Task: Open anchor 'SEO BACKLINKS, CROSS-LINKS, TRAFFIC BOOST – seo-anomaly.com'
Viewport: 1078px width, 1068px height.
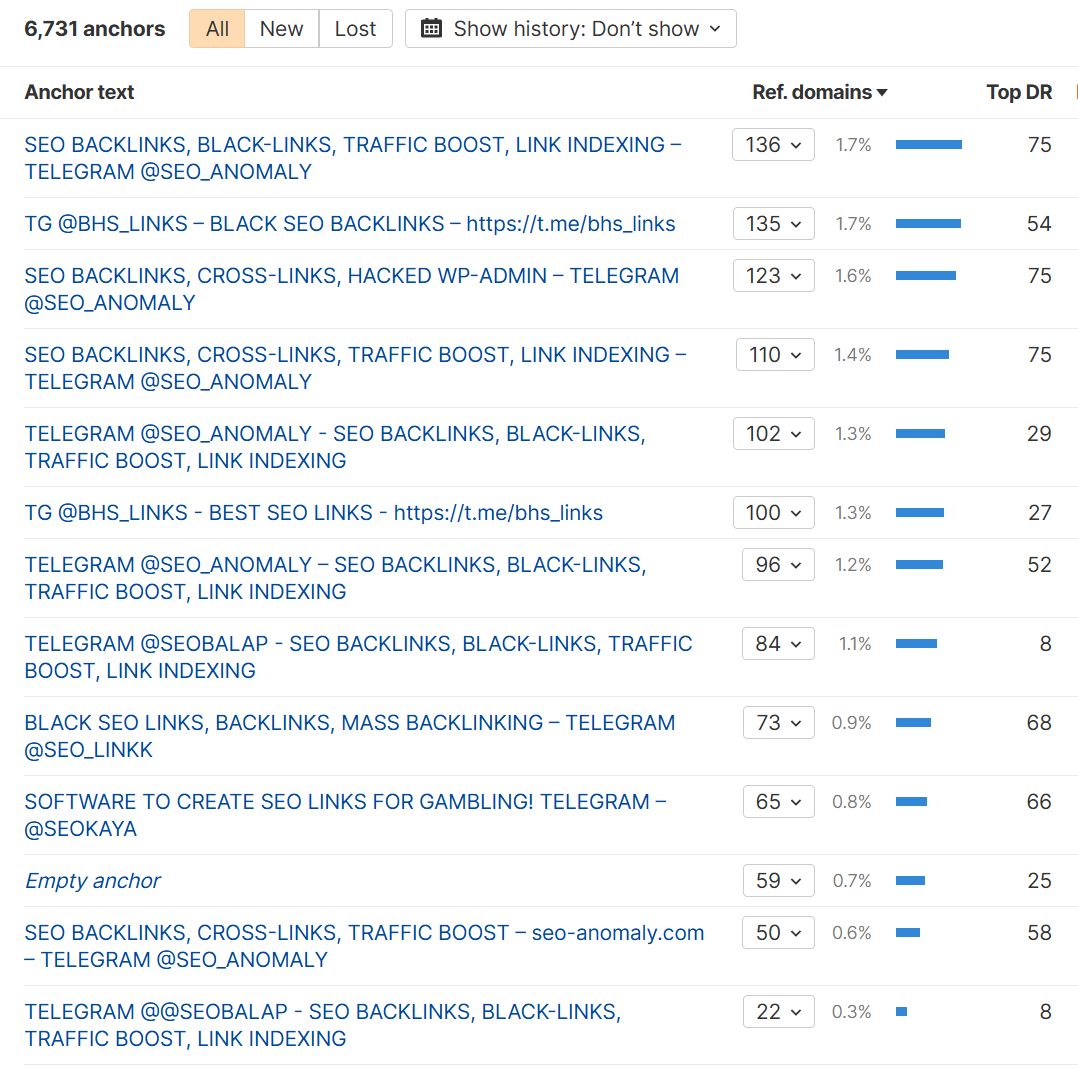Action: coord(364,946)
